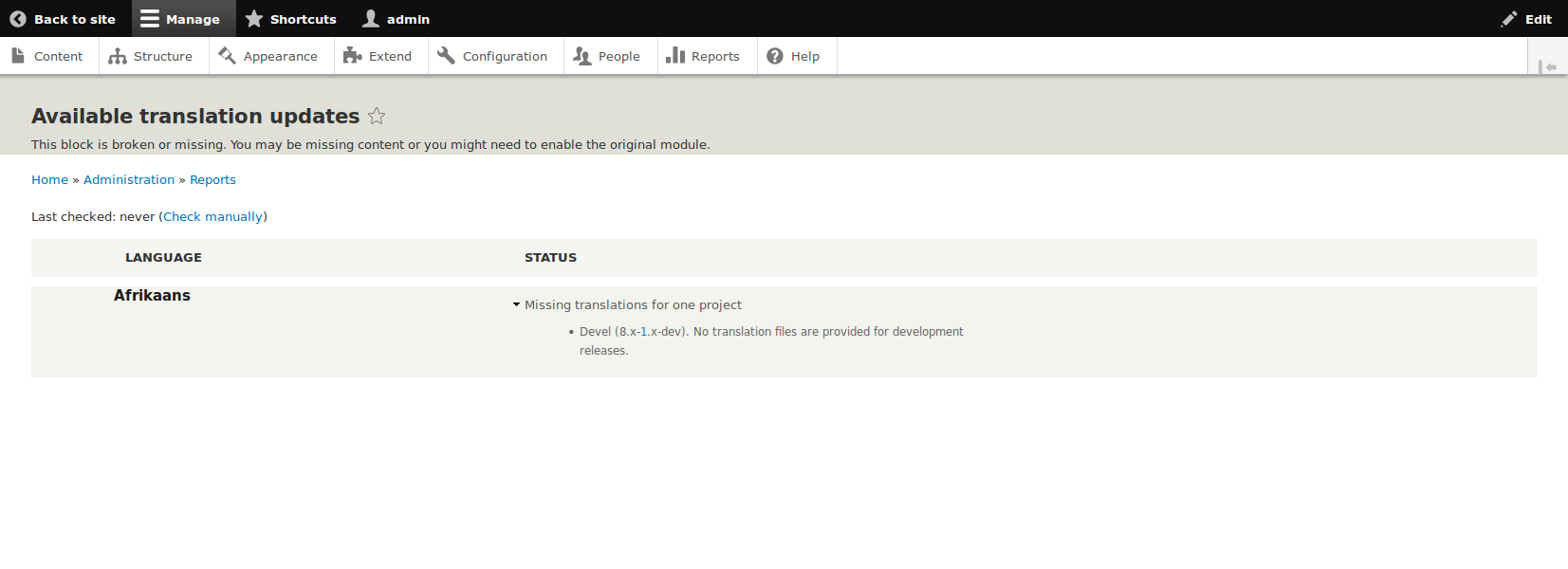Open the Reports menu item

point(705,56)
